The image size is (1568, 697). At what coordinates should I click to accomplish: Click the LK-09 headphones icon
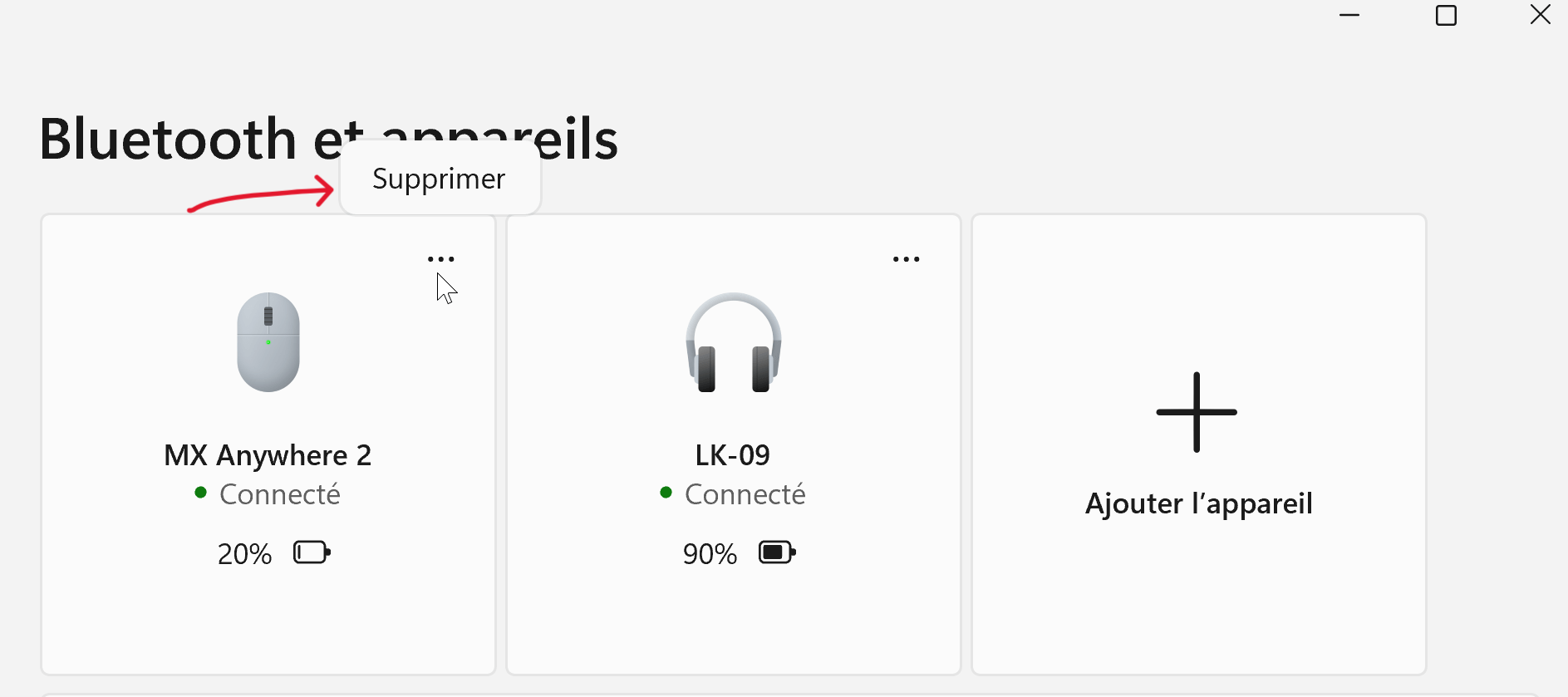pyautogui.click(x=733, y=342)
